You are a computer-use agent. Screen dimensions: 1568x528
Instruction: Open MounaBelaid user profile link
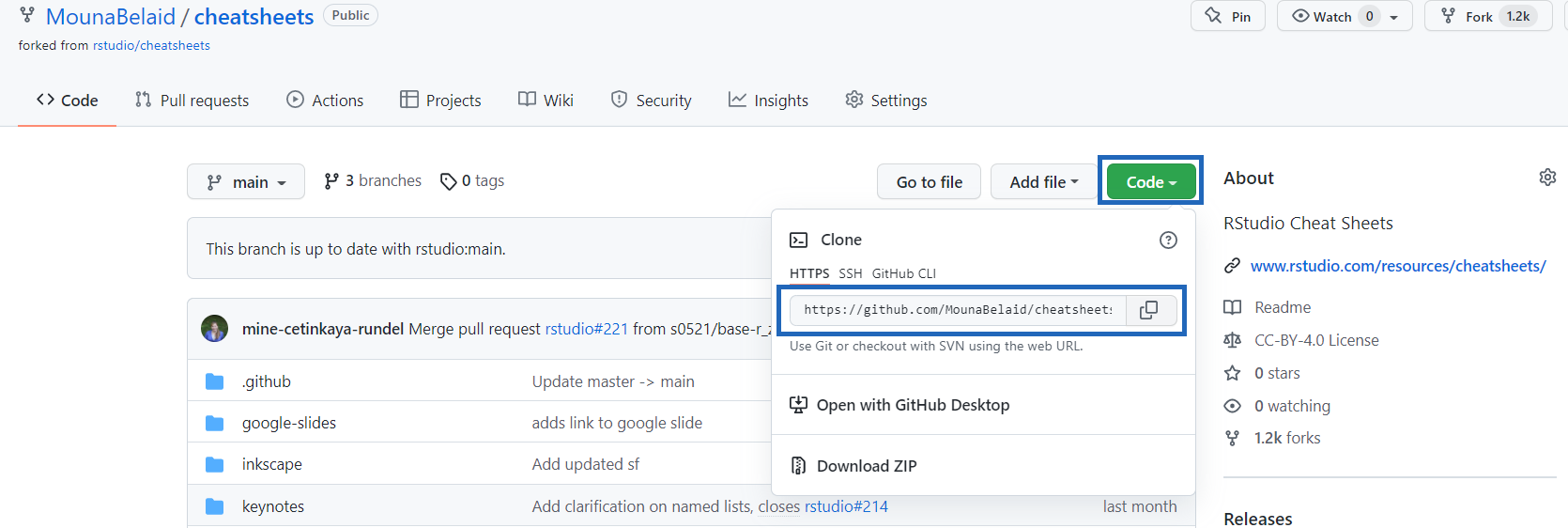(x=111, y=17)
